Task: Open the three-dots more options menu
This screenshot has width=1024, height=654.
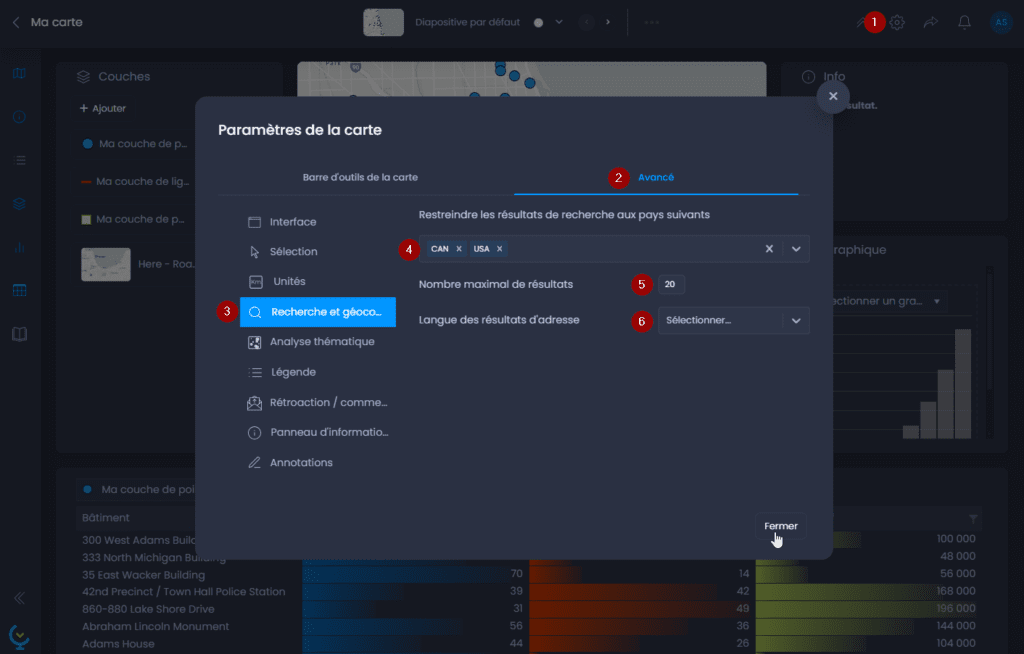Action: 652,22
